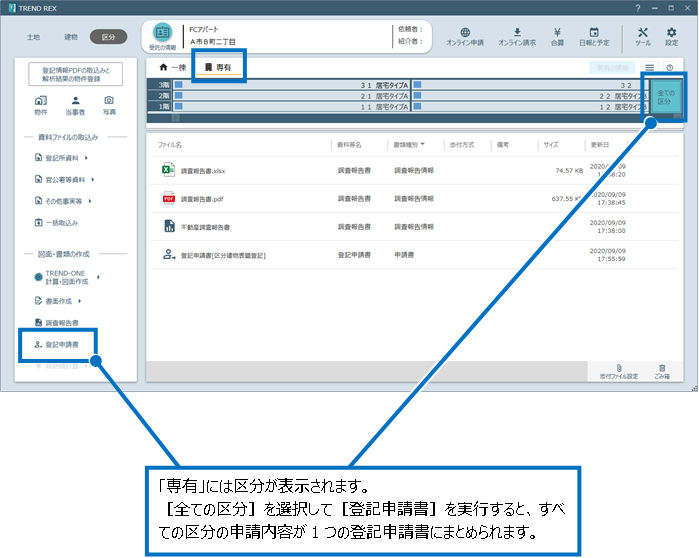
Task: Click 一括取込み in sidebar
Action: tap(56, 222)
